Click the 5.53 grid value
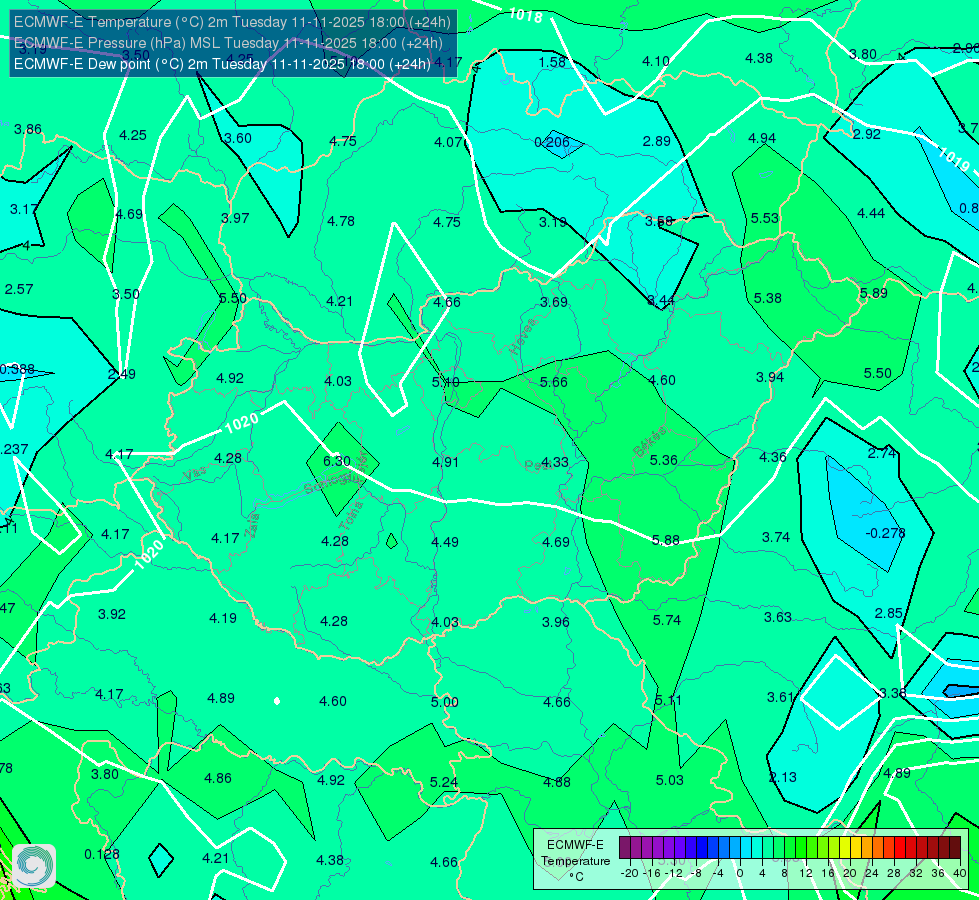Screen dimensions: 979x900 point(765,219)
